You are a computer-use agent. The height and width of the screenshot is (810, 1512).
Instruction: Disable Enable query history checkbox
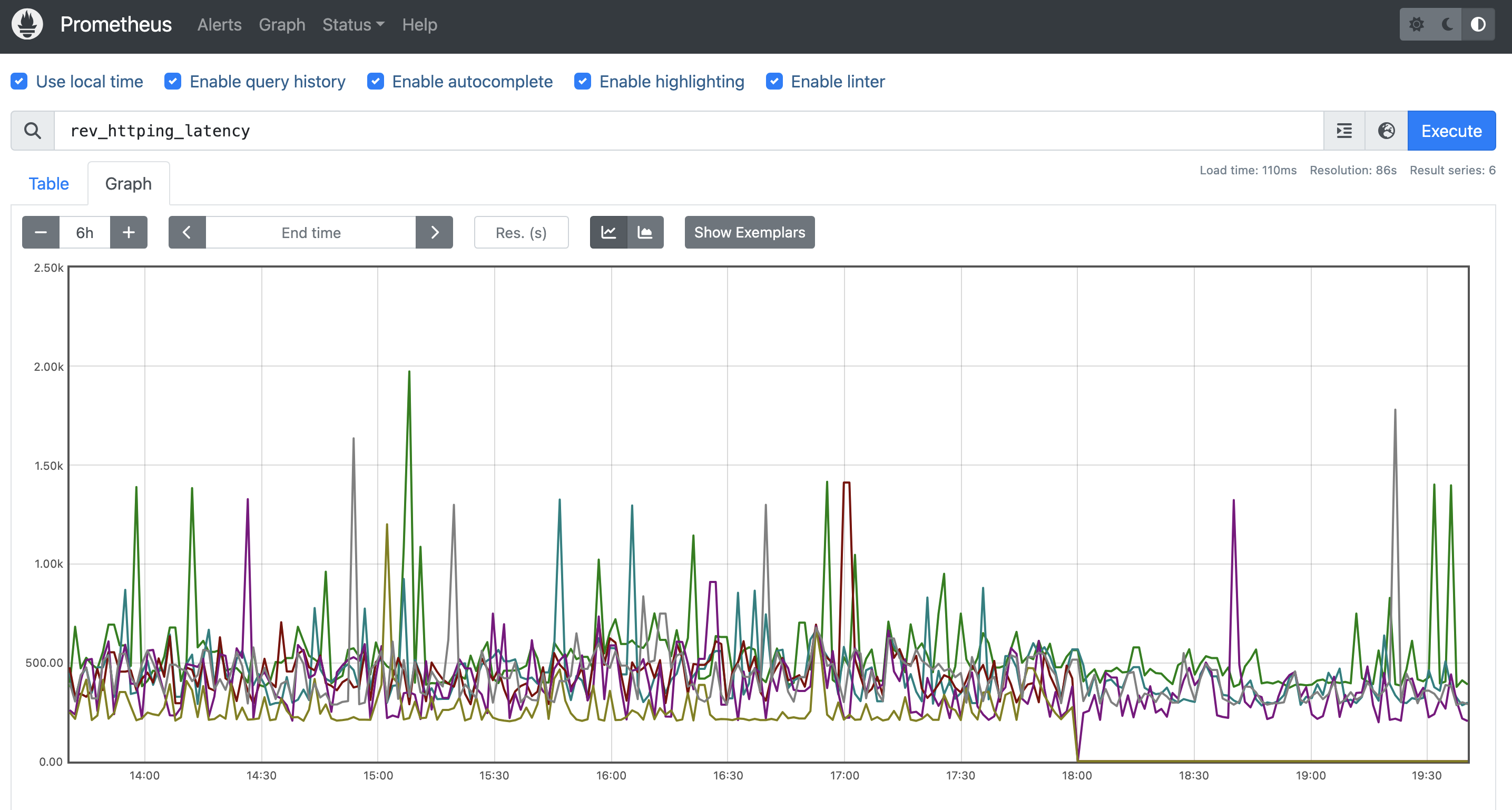click(173, 81)
